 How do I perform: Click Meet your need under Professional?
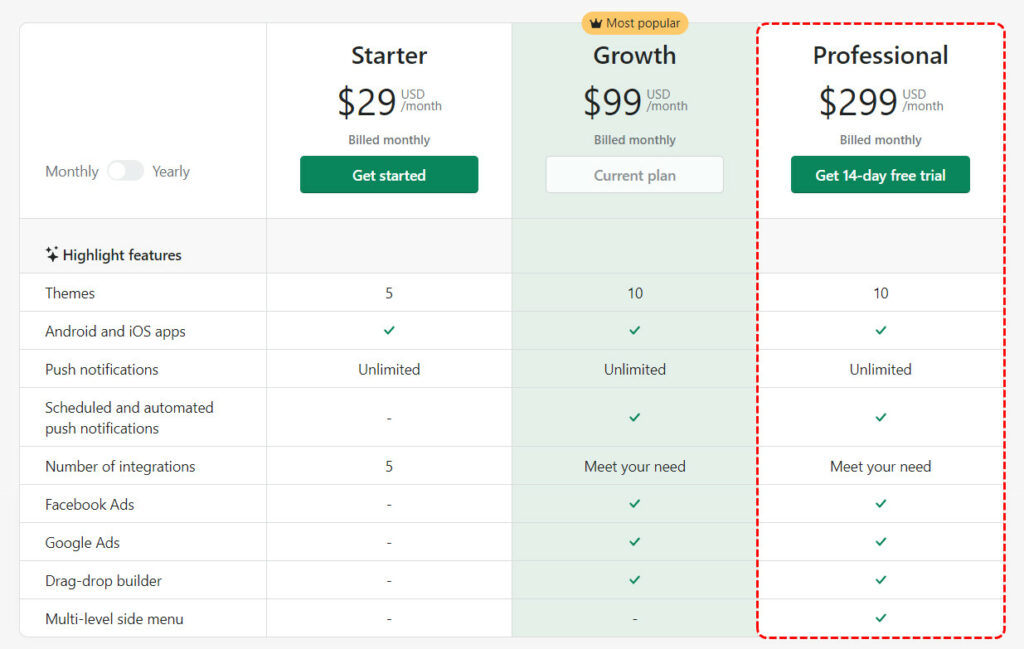click(880, 466)
